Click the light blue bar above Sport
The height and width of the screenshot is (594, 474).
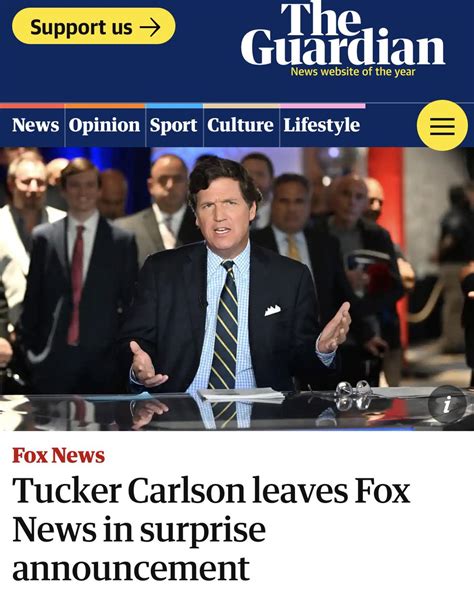(174, 106)
